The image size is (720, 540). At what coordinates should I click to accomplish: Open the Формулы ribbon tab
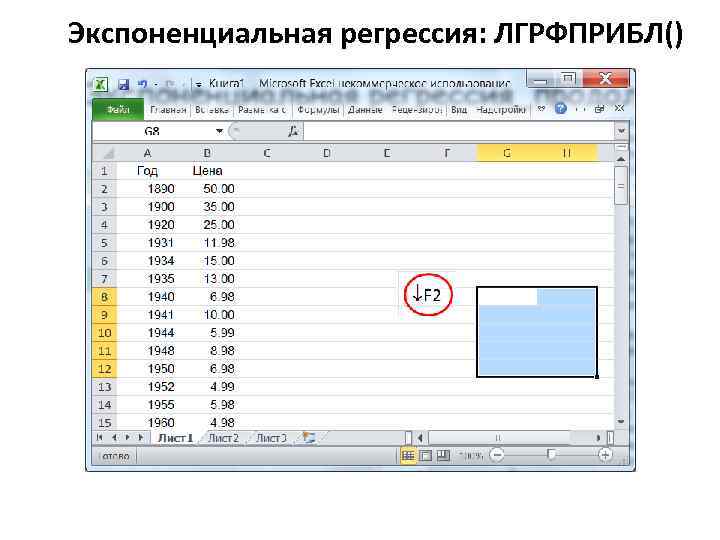[x=318, y=110]
